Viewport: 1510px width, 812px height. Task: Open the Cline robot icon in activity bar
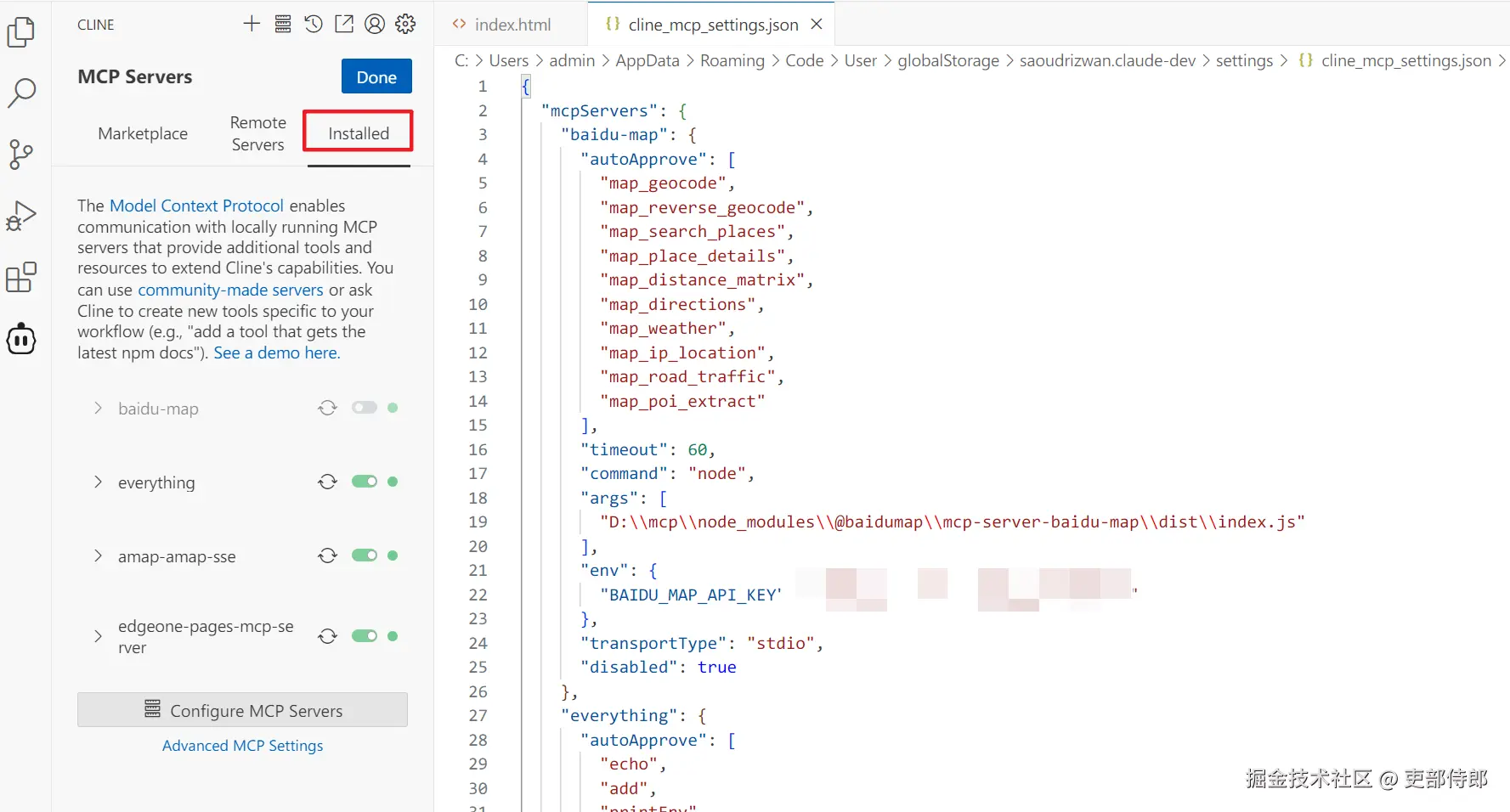(21, 339)
